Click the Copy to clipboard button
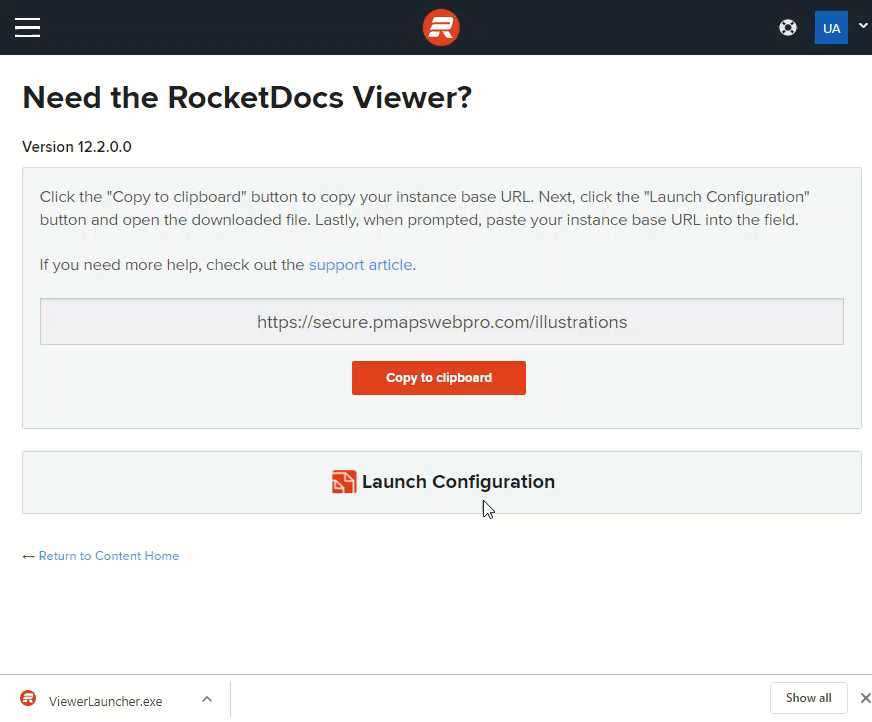The height and width of the screenshot is (722, 872). point(439,378)
